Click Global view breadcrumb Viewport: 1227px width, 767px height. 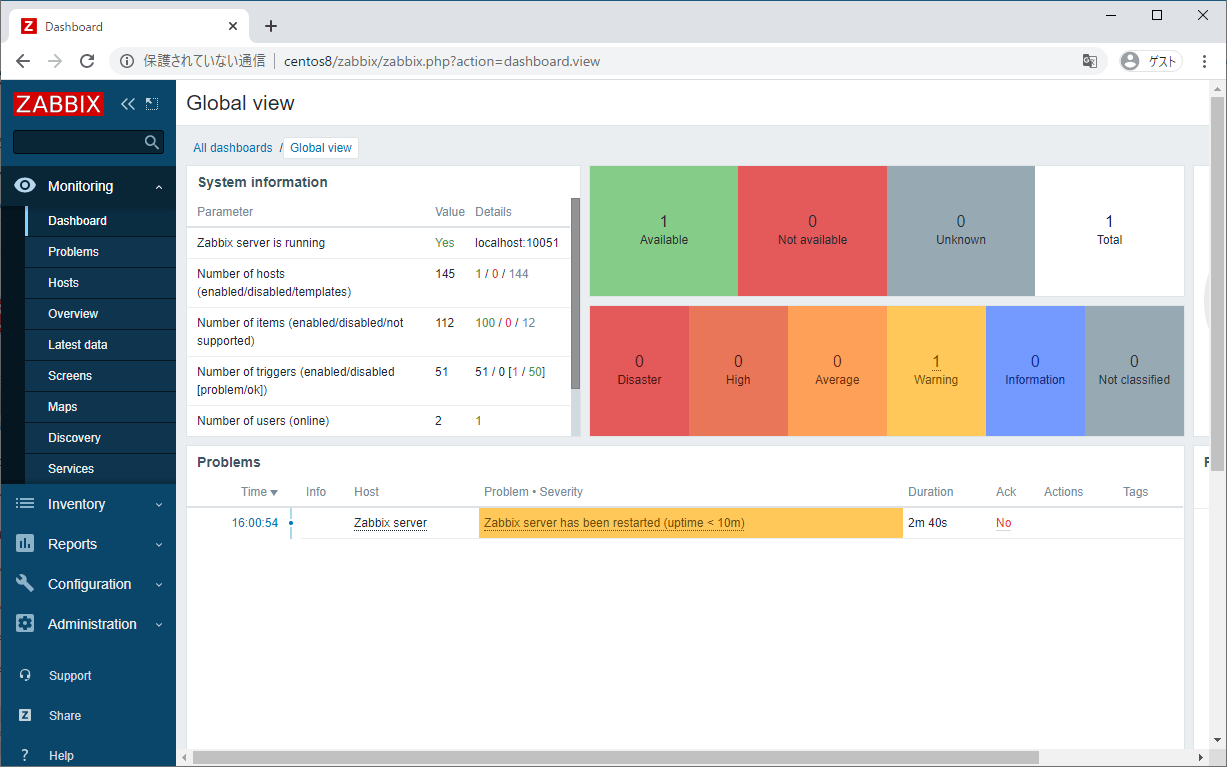pos(321,148)
